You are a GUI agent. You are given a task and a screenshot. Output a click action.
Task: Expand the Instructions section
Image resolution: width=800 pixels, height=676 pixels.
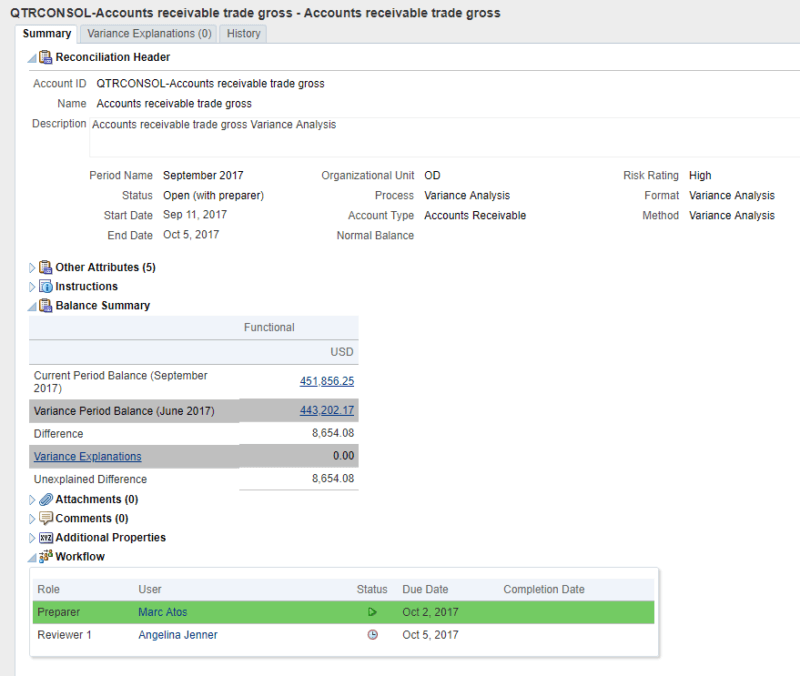(31, 286)
